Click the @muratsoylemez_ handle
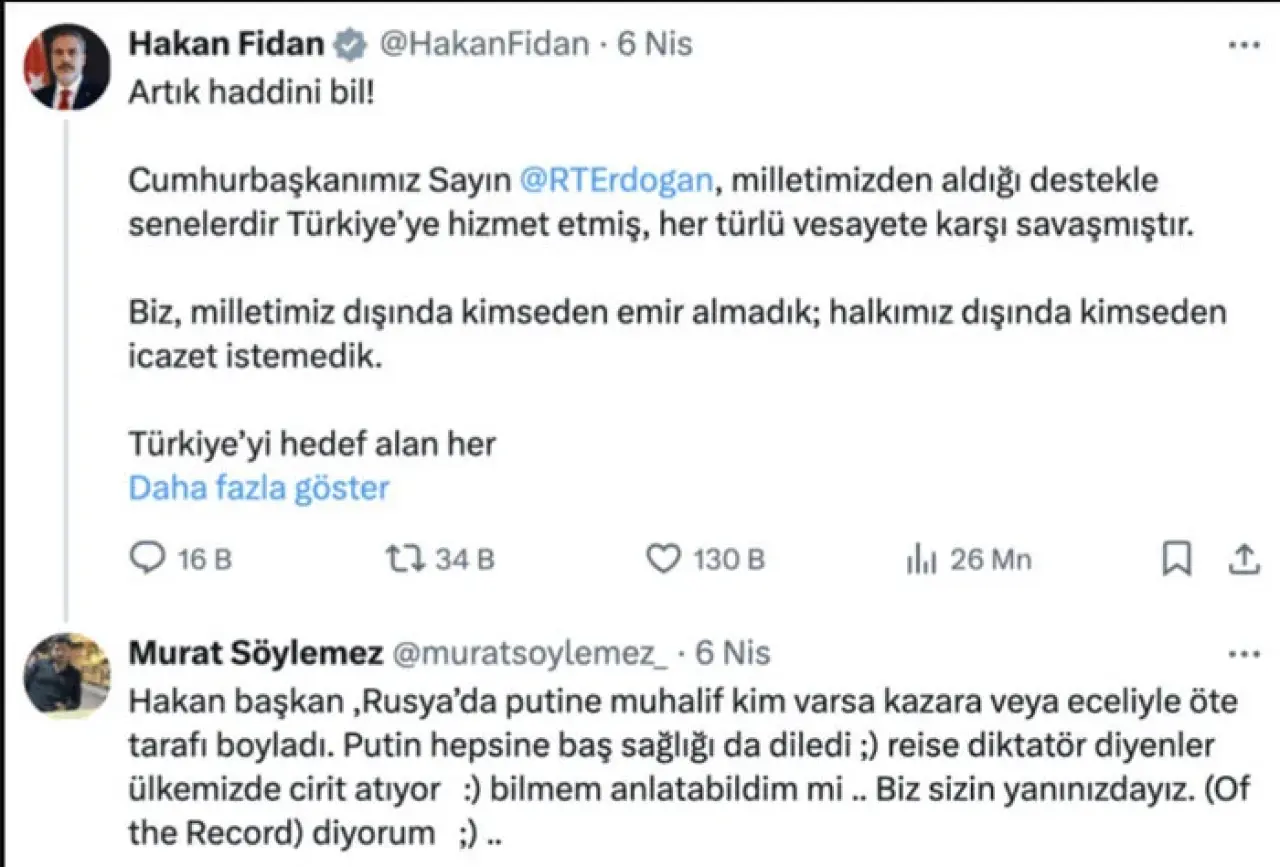 [x=534, y=654]
